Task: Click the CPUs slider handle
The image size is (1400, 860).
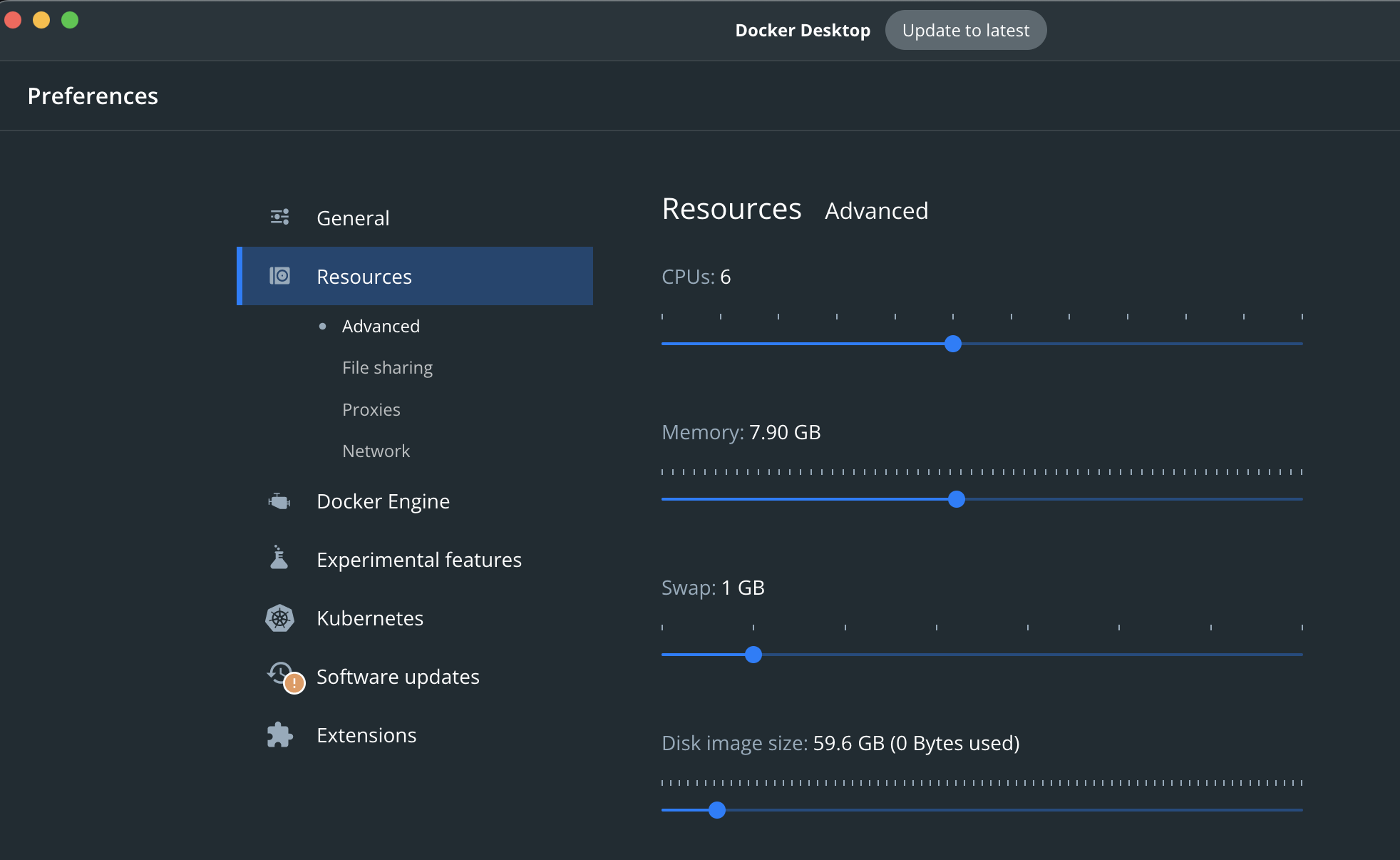Action: pos(953,344)
